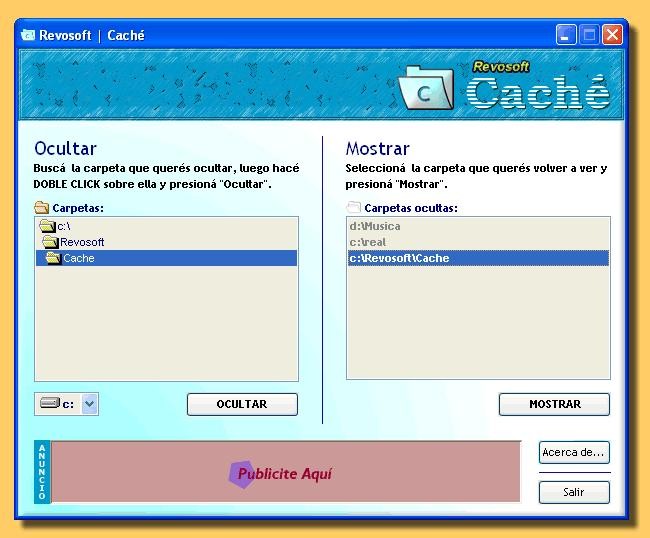Select the Cache folder in Carpetas list

pyautogui.click(x=166, y=258)
